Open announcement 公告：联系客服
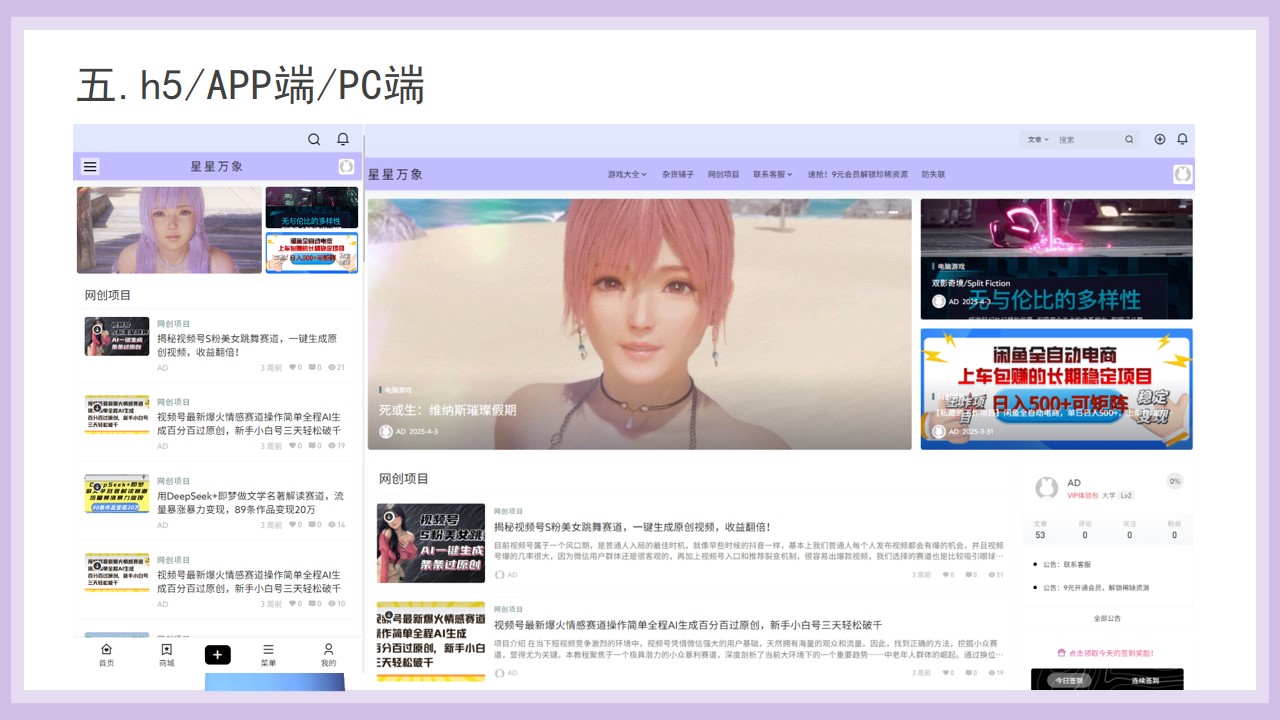This screenshot has height=720, width=1280. click(1066, 564)
